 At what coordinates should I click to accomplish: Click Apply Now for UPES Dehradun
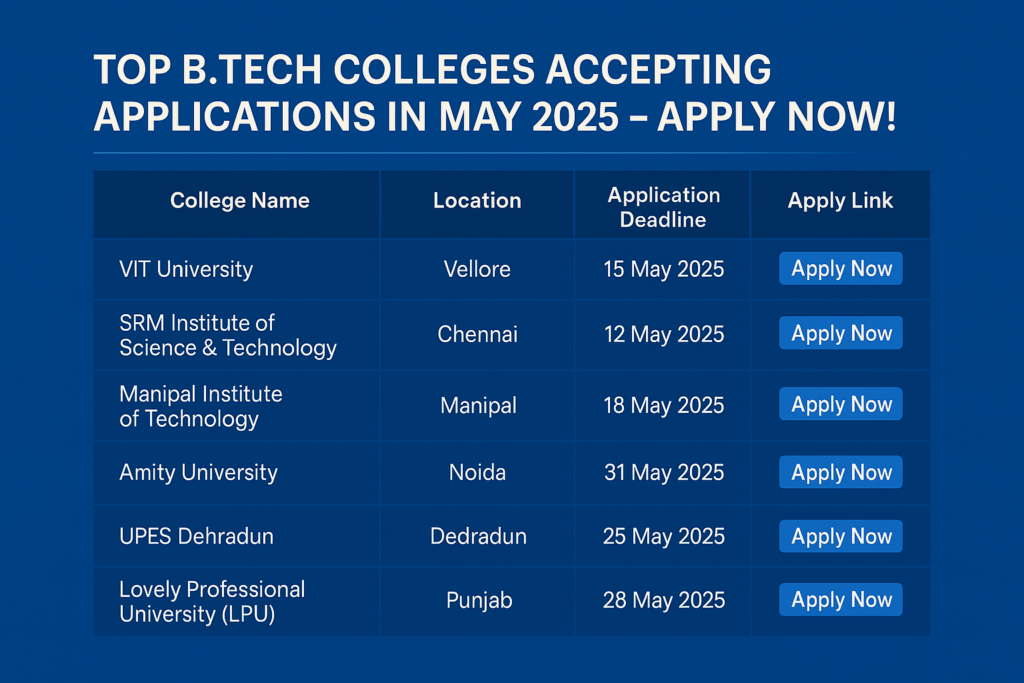(840, 536)
